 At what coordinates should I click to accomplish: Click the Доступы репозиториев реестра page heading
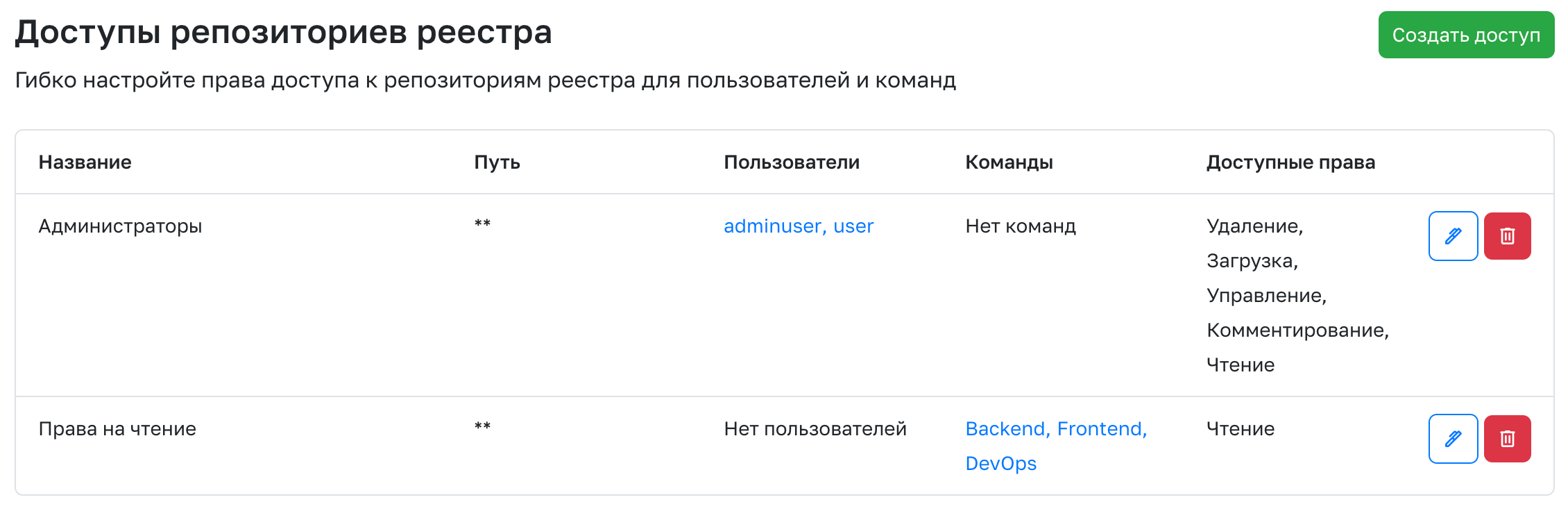point(283,32)
